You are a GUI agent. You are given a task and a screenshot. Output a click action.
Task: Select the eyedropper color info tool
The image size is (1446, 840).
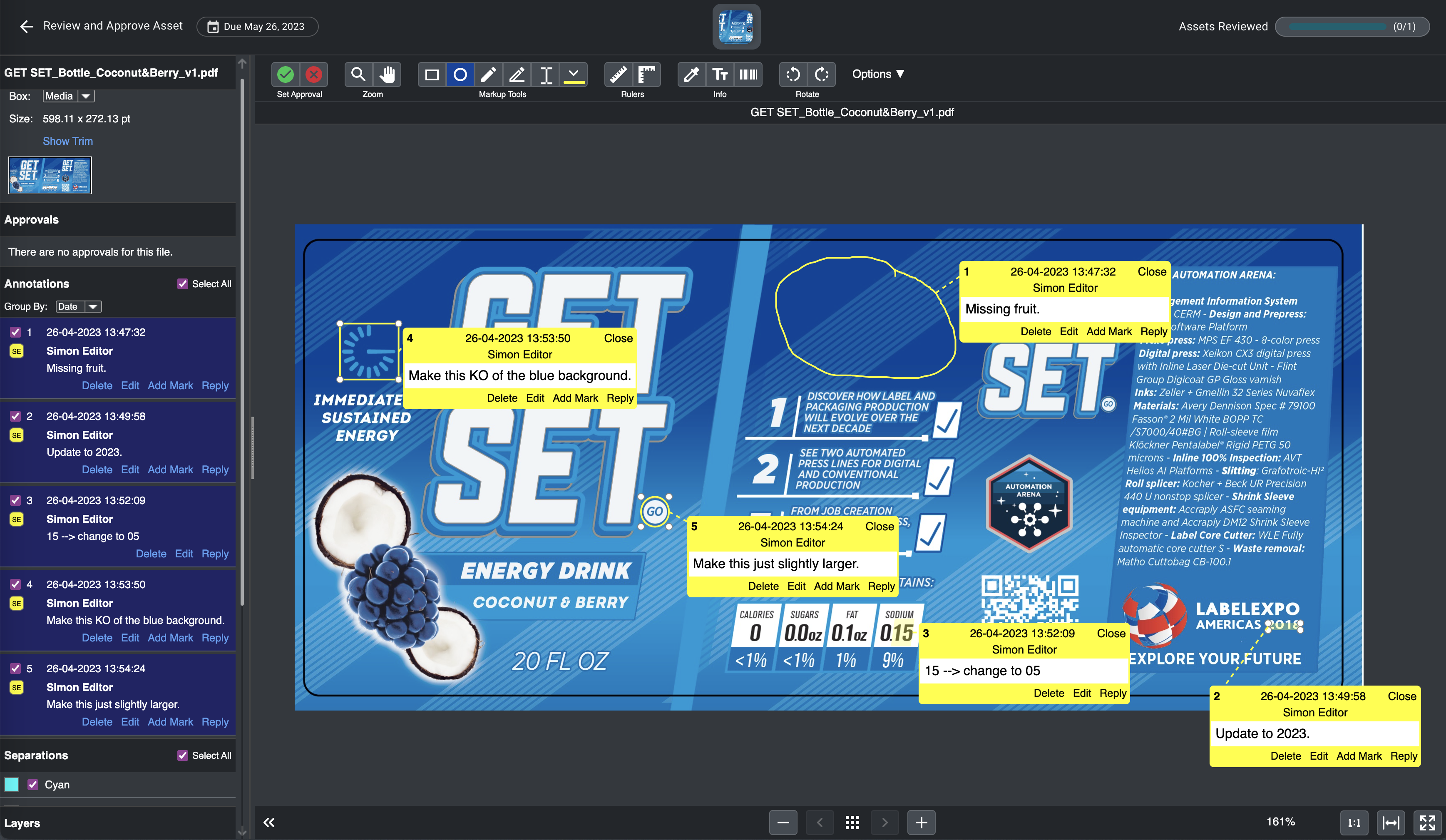[691, 74]
